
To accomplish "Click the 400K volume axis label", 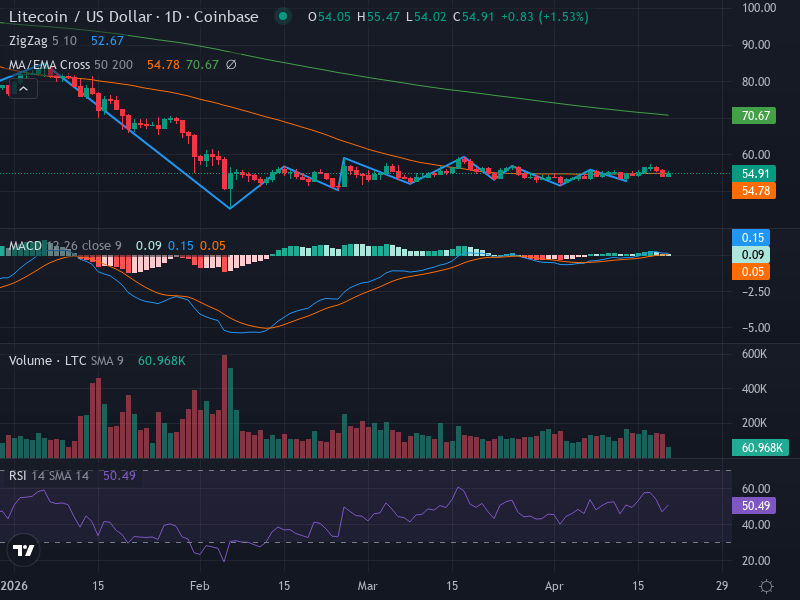I will point(754,389).
